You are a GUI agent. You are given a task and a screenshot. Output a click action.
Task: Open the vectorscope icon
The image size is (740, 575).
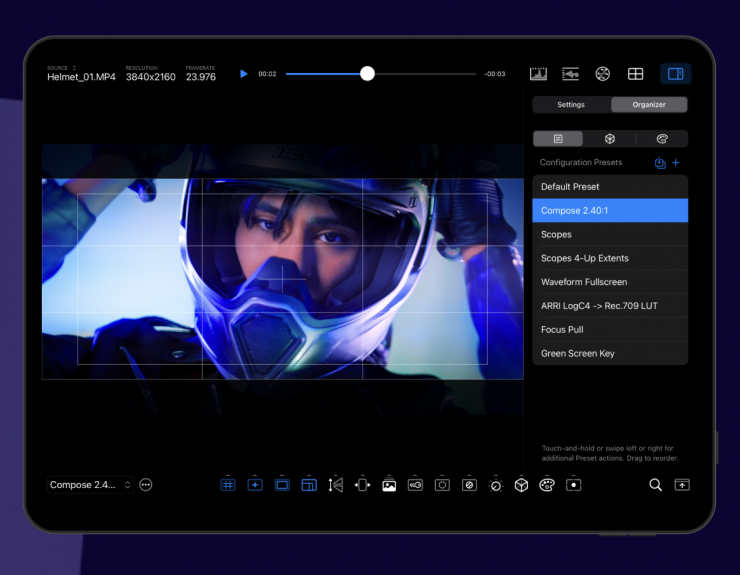click(x=602, y=74)
